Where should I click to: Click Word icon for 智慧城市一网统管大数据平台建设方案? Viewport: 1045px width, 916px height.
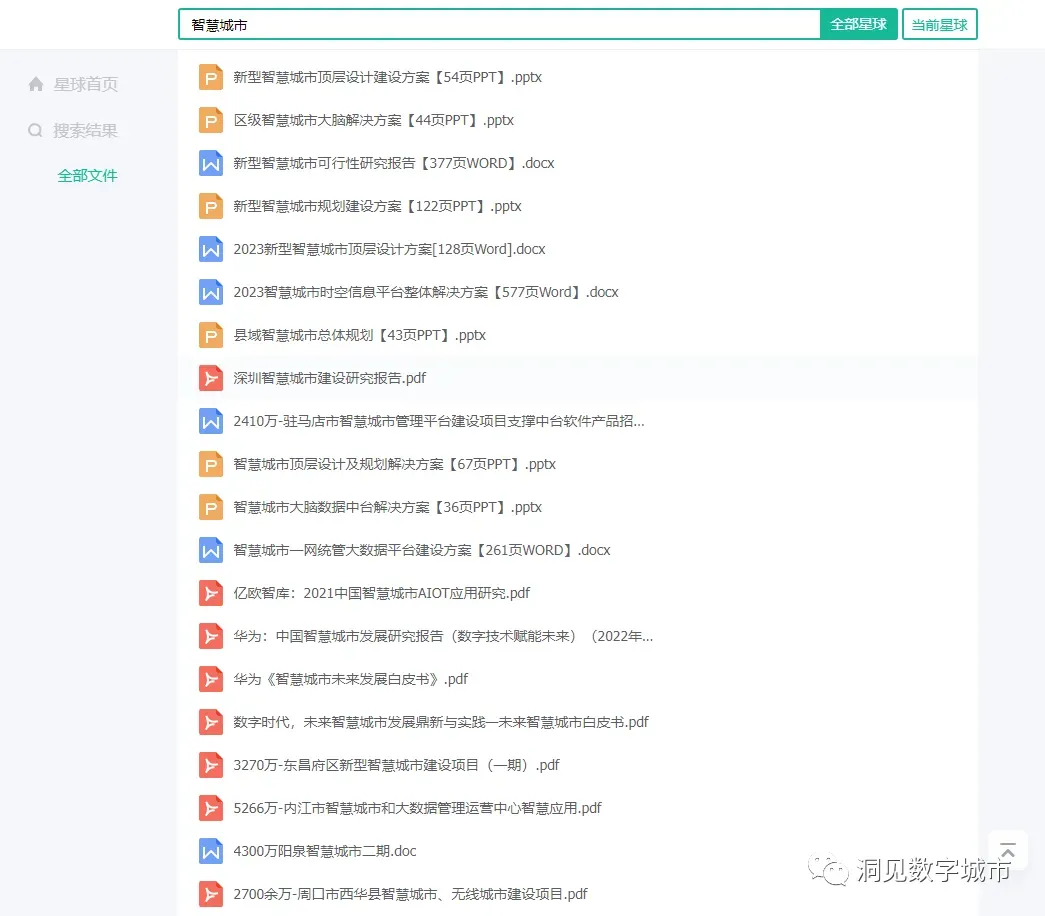click(x=211, y=550)
